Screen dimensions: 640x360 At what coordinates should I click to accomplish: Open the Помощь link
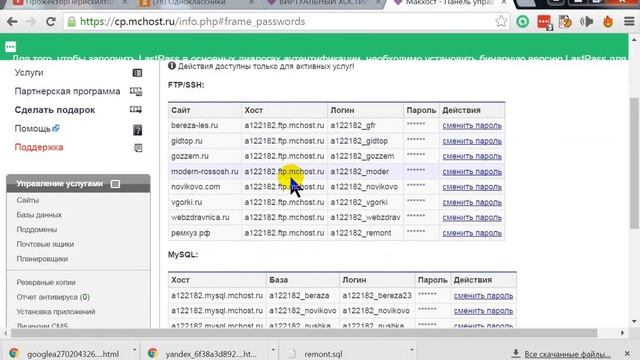tap(33, 129)
